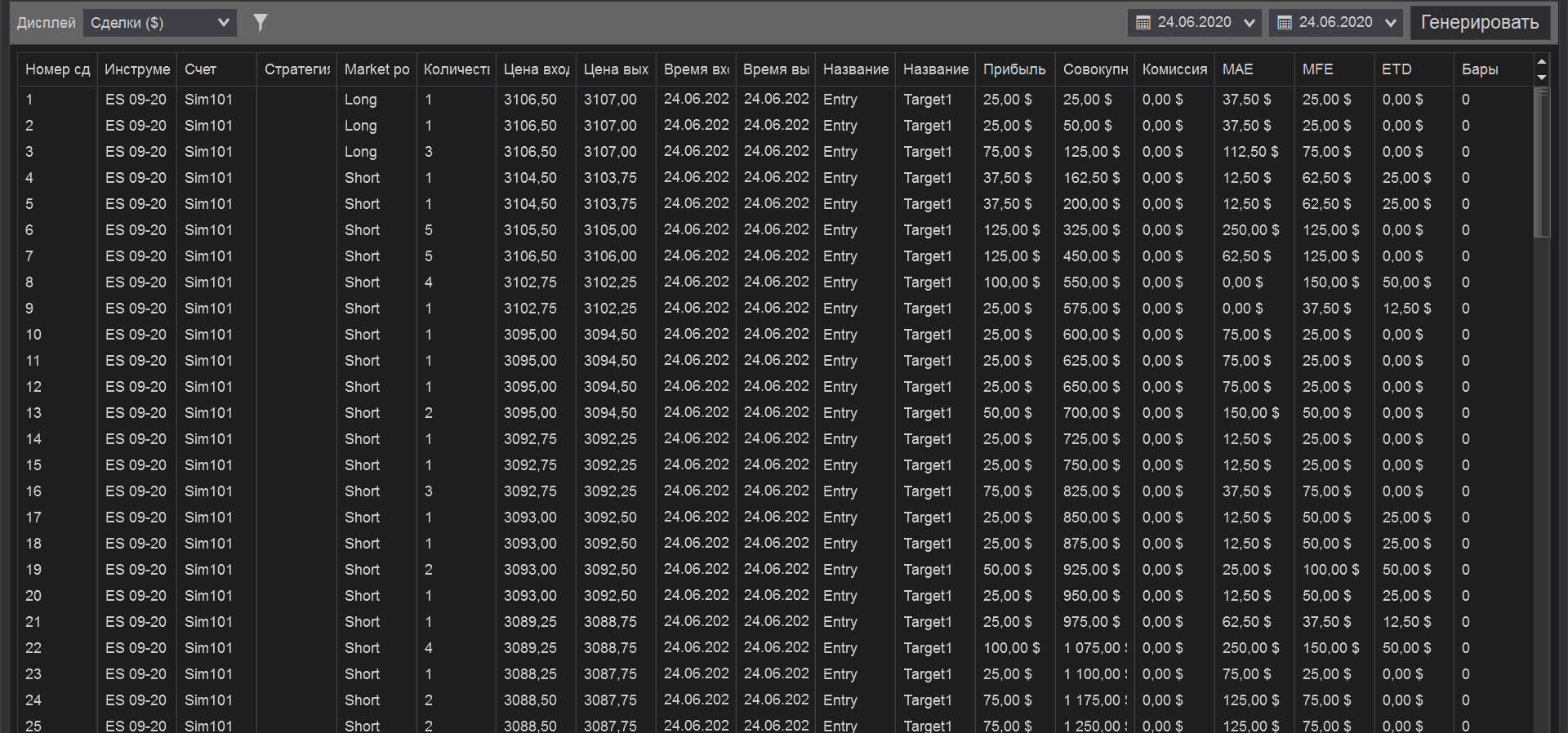
Task: Sort by the MFE column header
Action: coord(1334,69)
